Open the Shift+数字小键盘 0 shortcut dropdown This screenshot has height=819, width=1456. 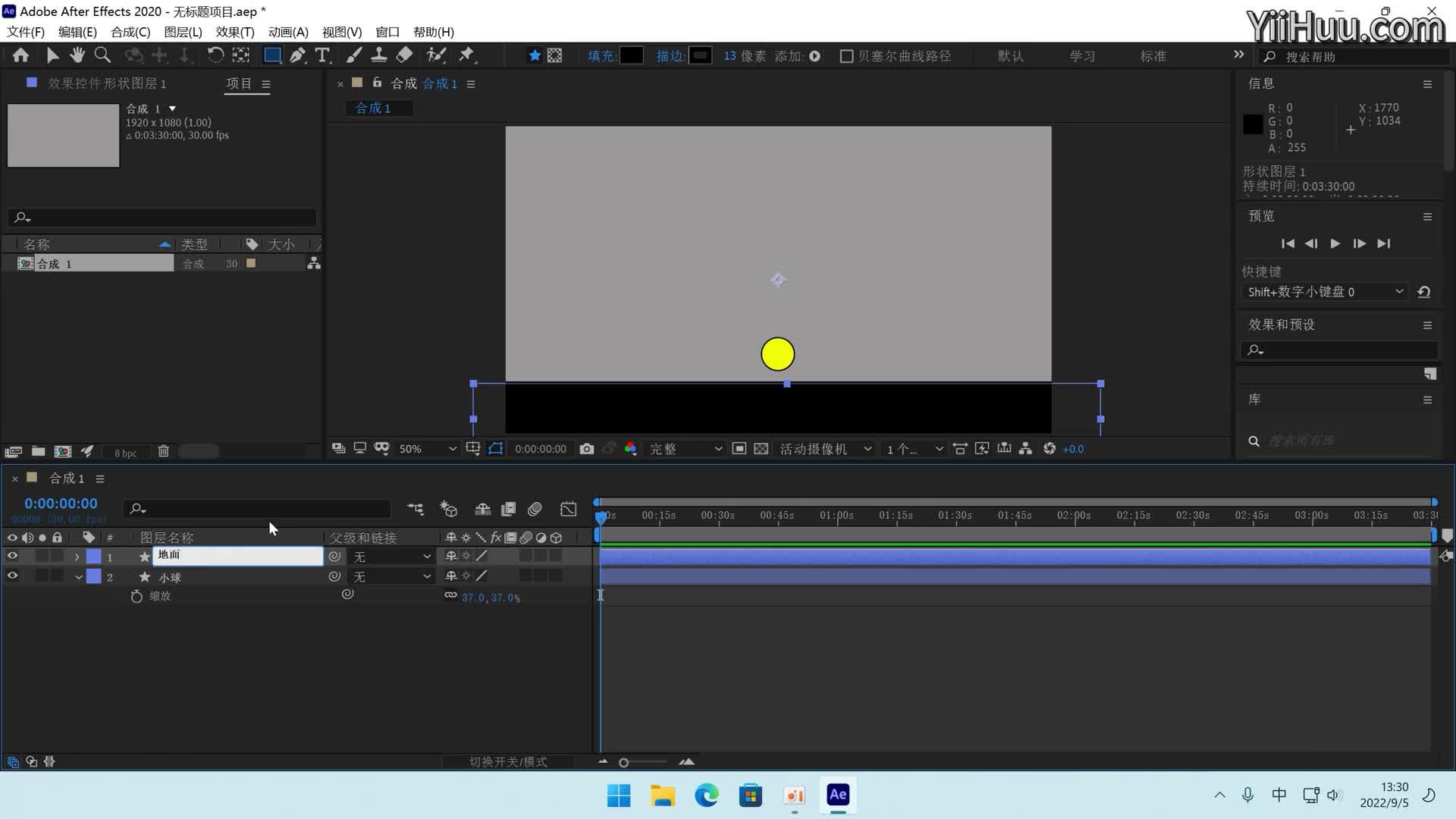1326,292
